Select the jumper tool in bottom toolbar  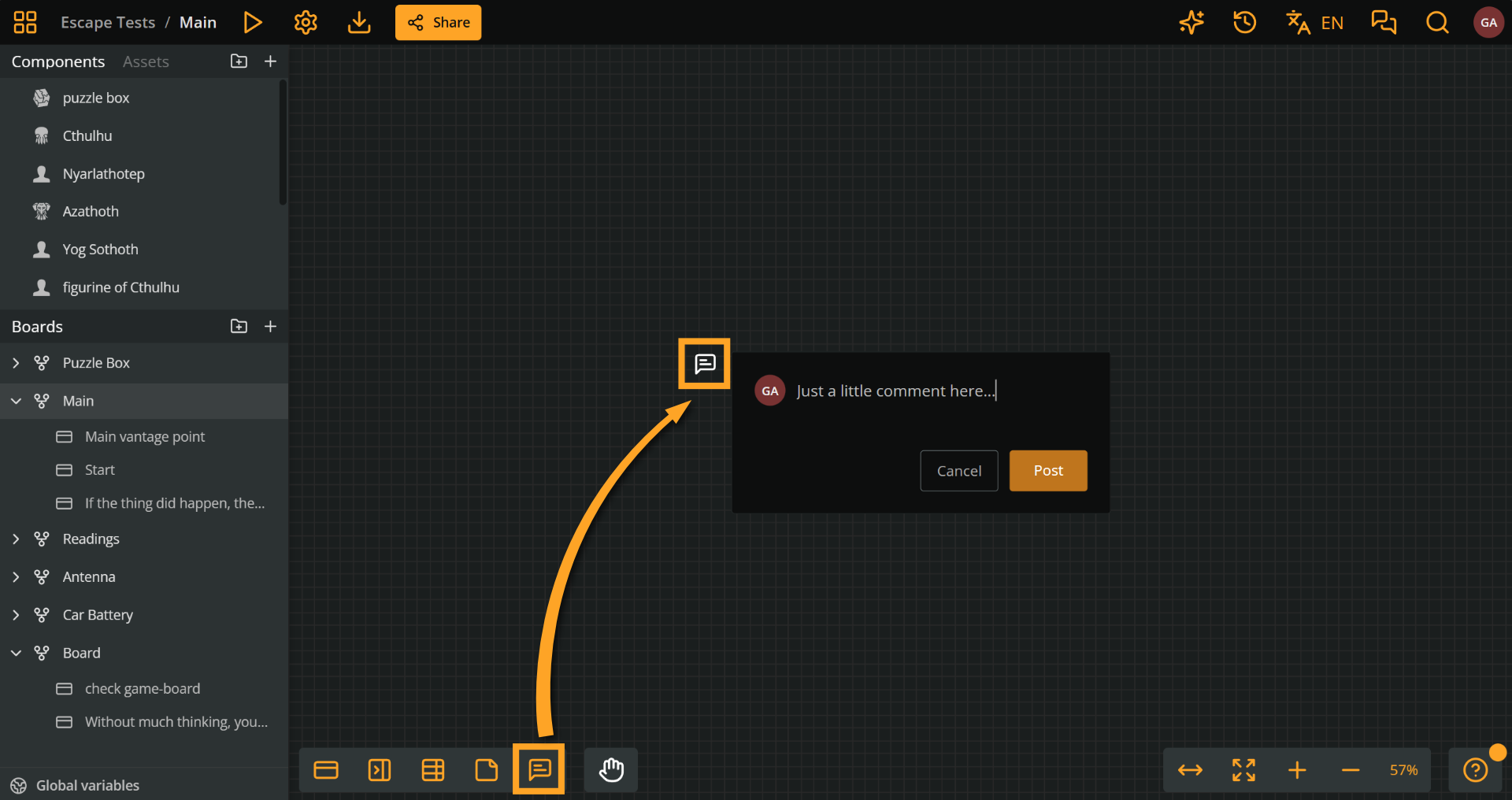(380, 769)
